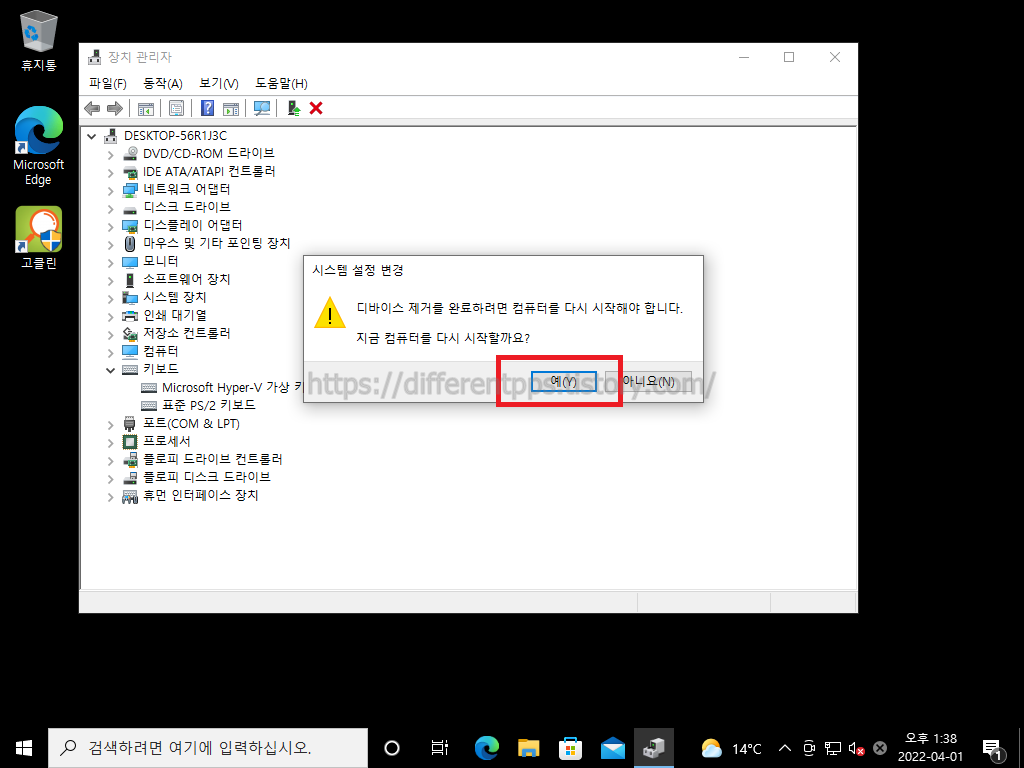The height and width of the screenshot is (768, 1024).
Task: Expand the 디스크 드라이브 node
Action: [x=110, y=209]
